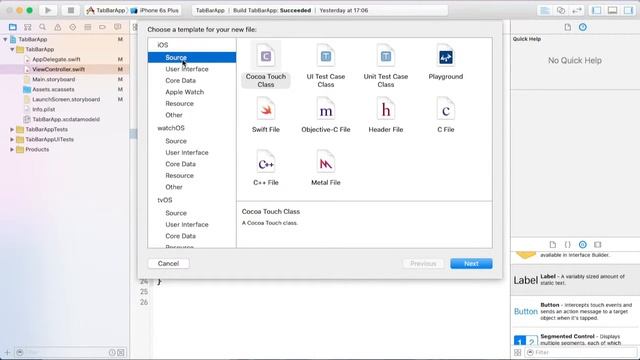Select the Cocoa Touch Class template

point(266,65)
